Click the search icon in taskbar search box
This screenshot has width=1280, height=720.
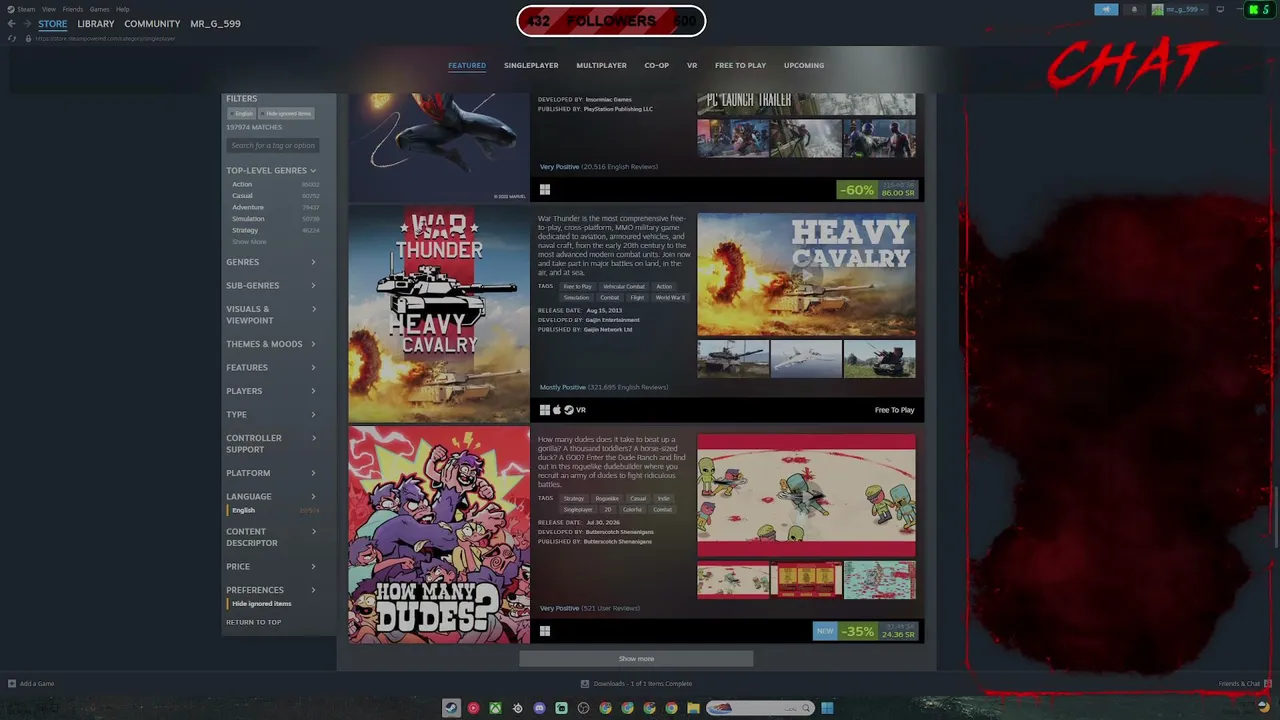point(806,708)
